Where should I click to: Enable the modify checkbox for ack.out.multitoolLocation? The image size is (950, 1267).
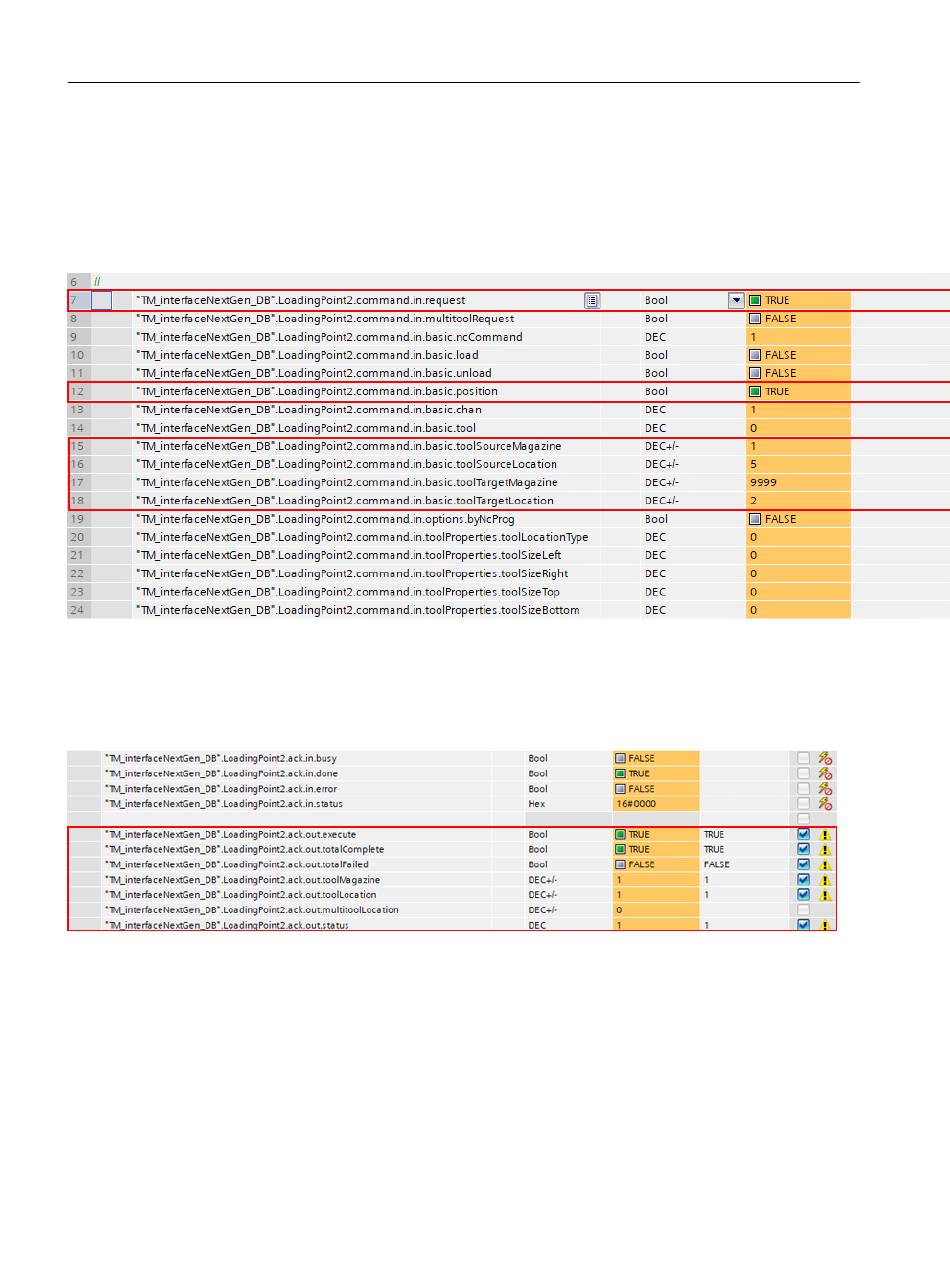[x=803, y=910]
